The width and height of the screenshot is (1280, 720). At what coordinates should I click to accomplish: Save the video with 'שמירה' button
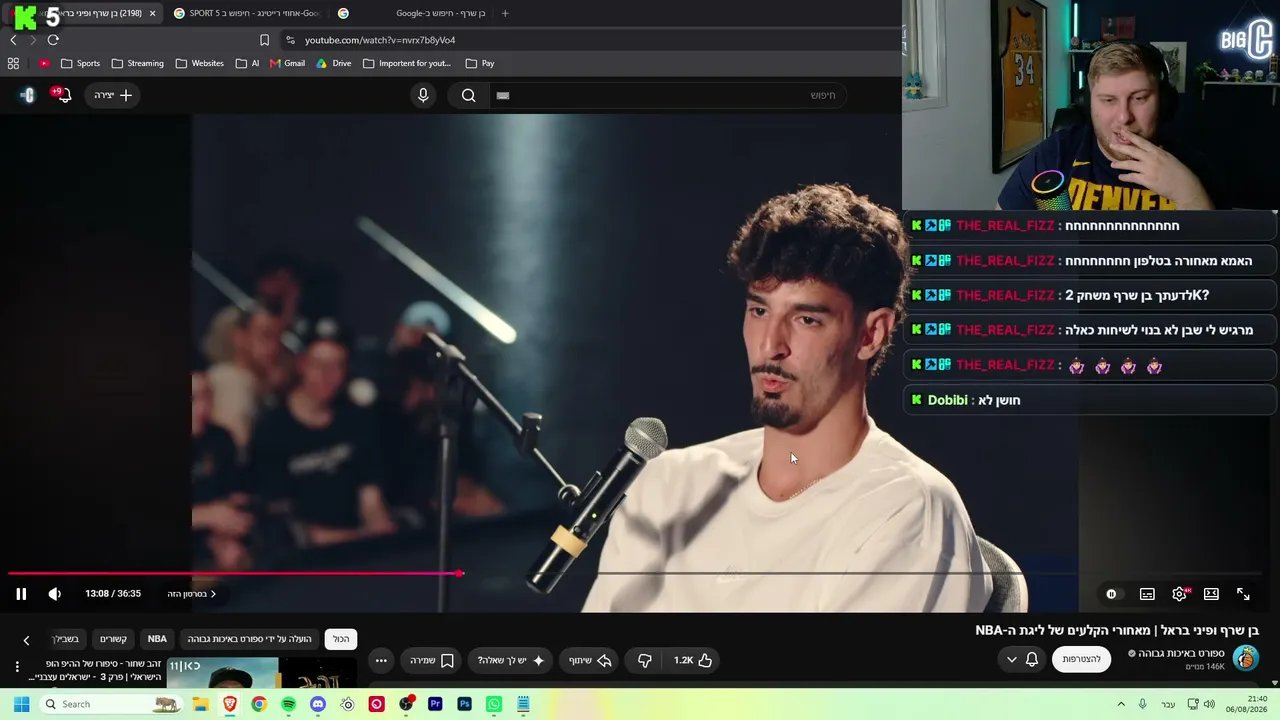tap(432, 660)
